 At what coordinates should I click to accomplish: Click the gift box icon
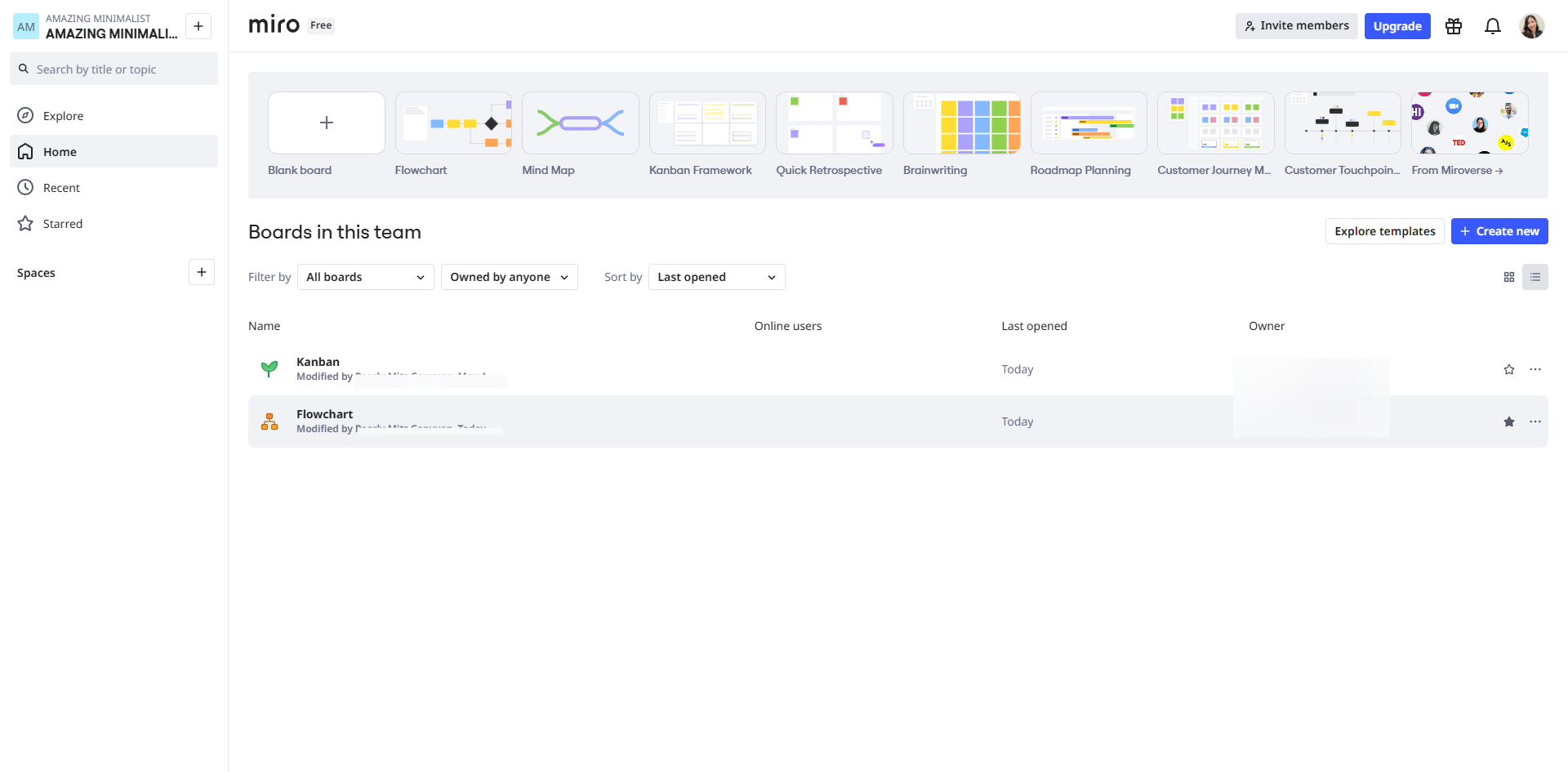point(1454,26)
